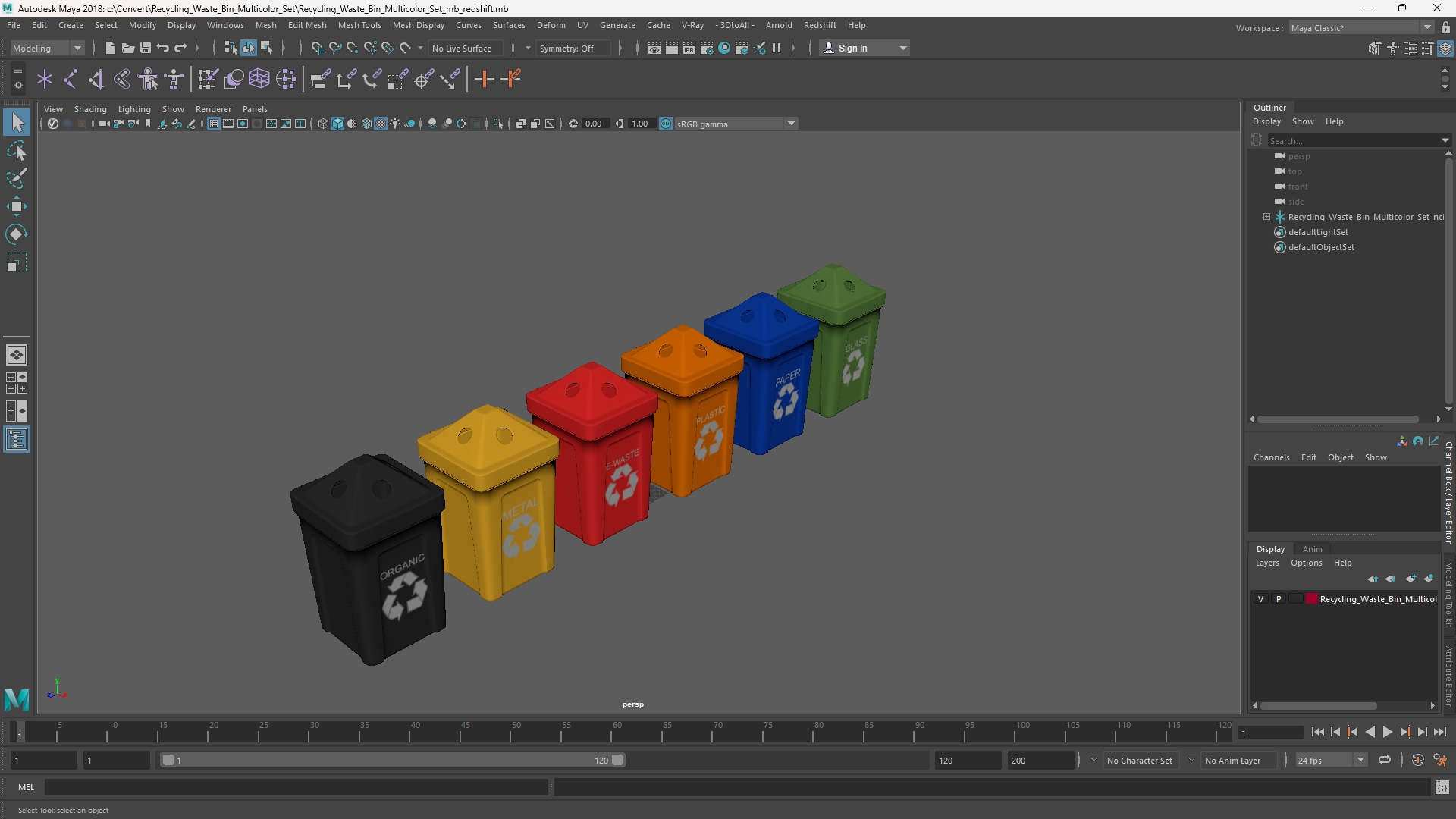Image resolution: width=1456 pixels, height=819 pixels.
Task: Click the IPR render icon
Action: [x=689, y=48]
